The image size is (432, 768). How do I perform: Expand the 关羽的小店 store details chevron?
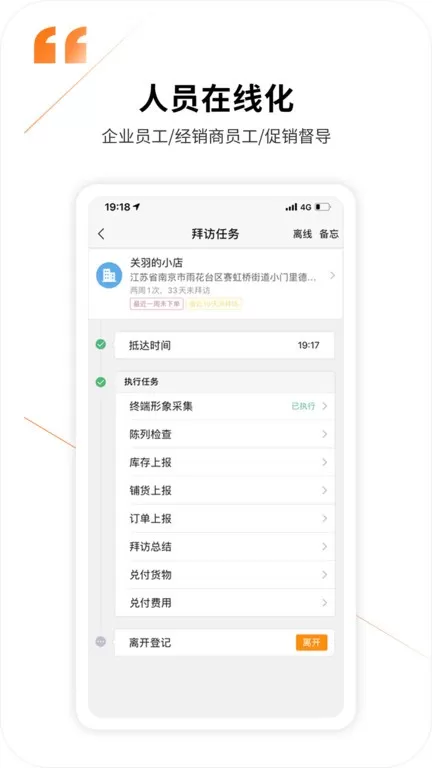coord(333,275)
